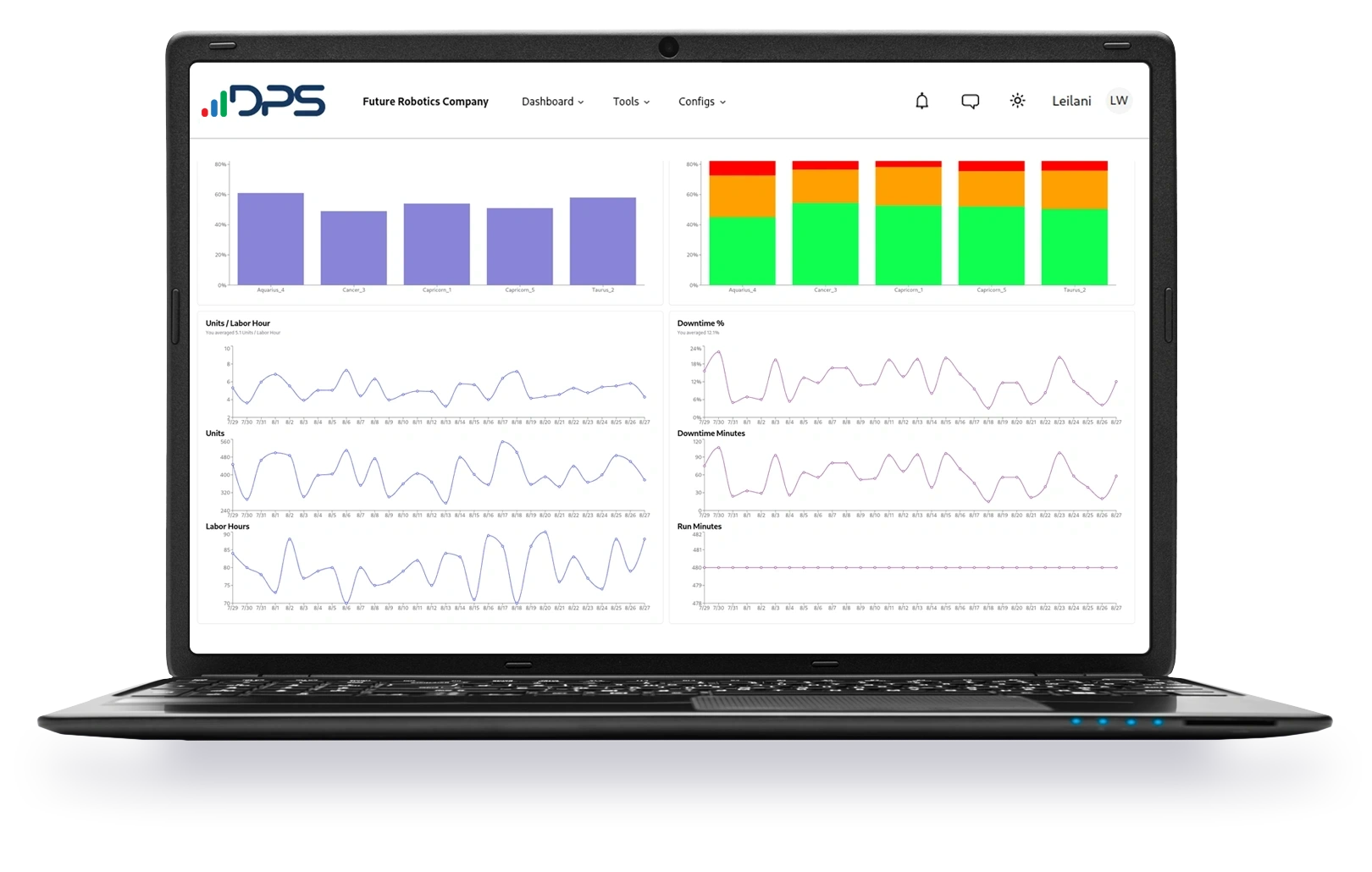Select the purple Cancer_3 bar
The height and width of the screenshot is (872, 1372).
[353, 248]
